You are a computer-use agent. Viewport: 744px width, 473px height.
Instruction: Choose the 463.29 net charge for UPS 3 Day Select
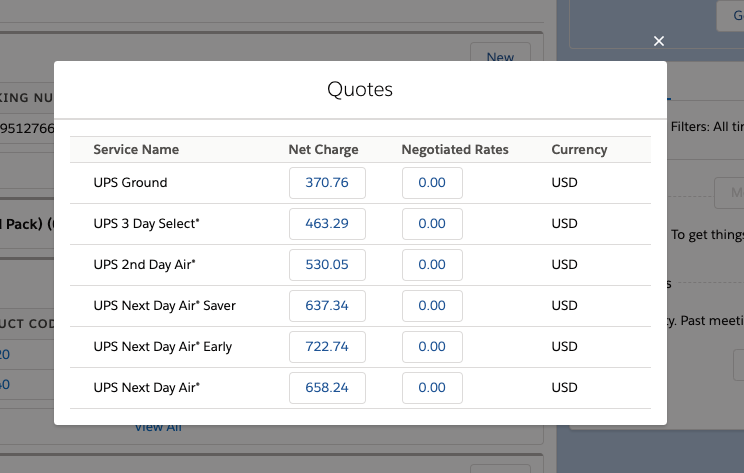327,223
